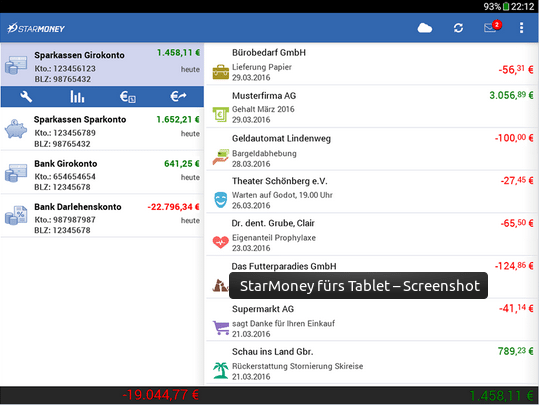The image size is (539, 405).
Task: Refresh accounts with the sync arrows icon
Action: [458, 28]
